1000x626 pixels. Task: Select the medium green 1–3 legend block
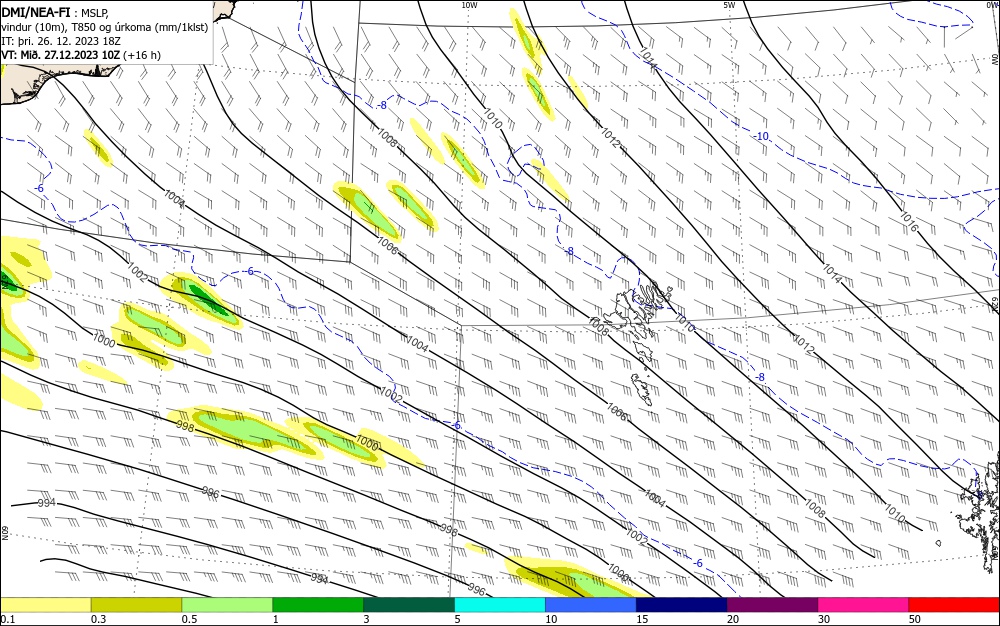(318, 605)
